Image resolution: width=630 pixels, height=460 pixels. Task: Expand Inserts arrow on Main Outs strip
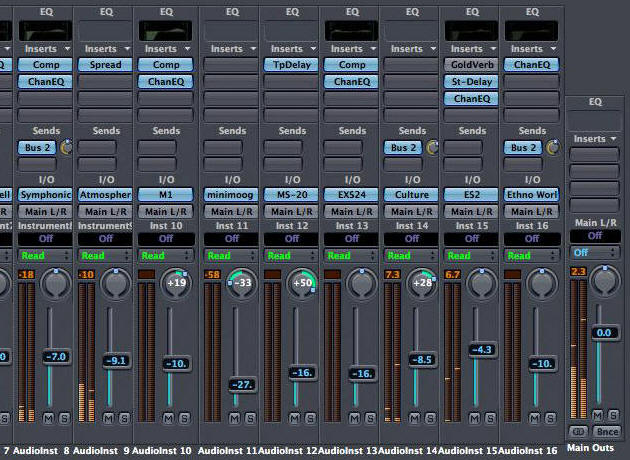coord(614,139)
